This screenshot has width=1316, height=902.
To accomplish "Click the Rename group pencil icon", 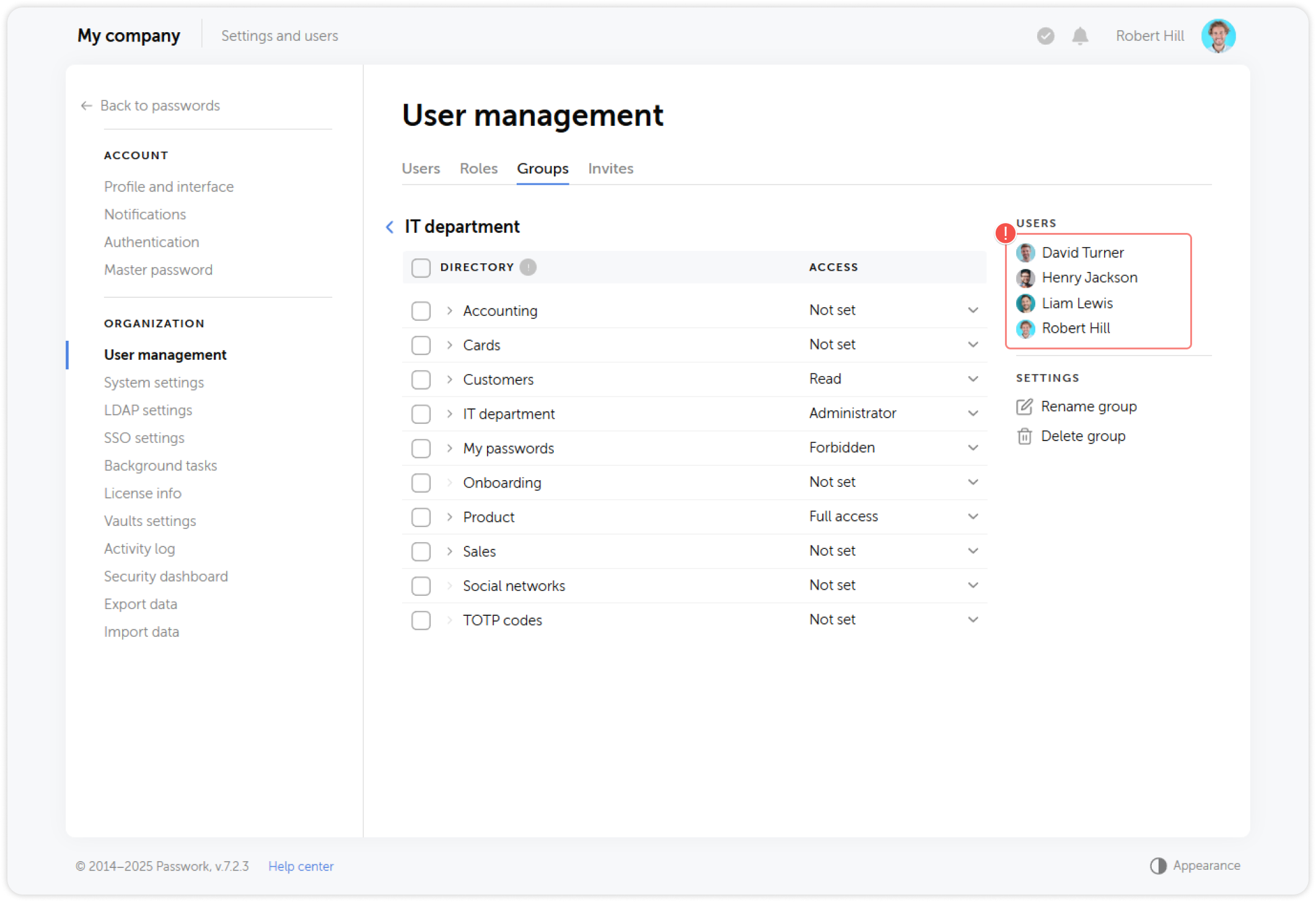I will click(1025, 406).
